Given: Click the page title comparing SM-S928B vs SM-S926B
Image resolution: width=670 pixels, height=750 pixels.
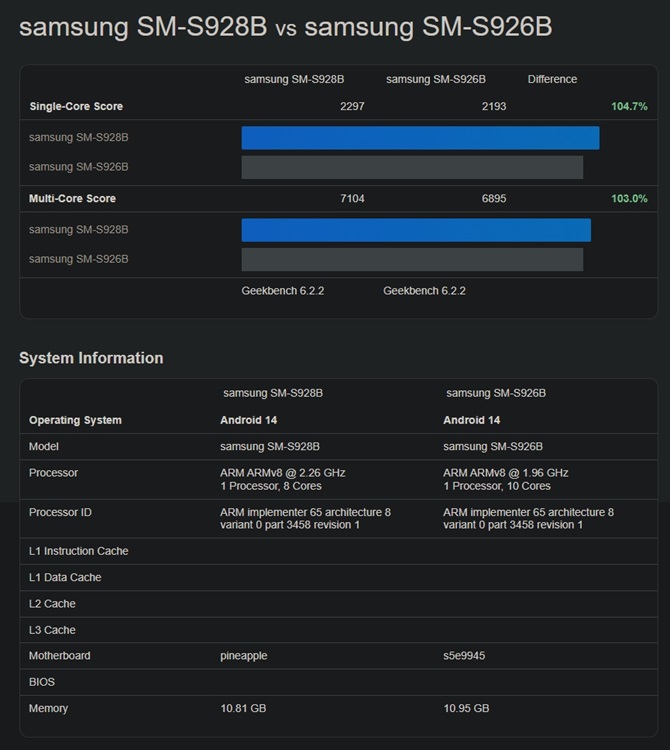Looking at the screenshot, I should tap(286, 27).
